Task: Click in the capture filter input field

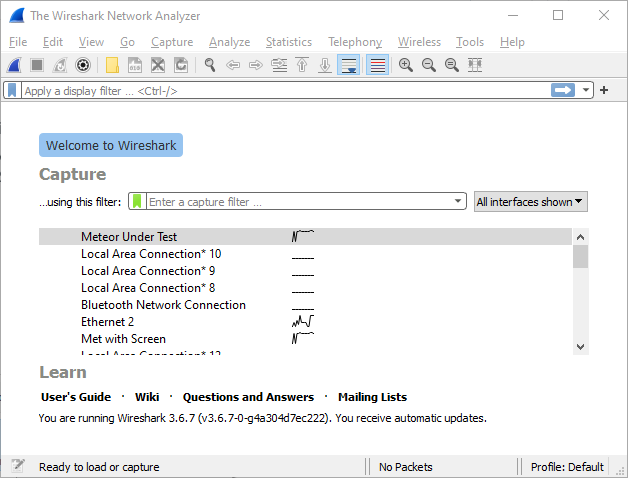Action: pos(298,202)
